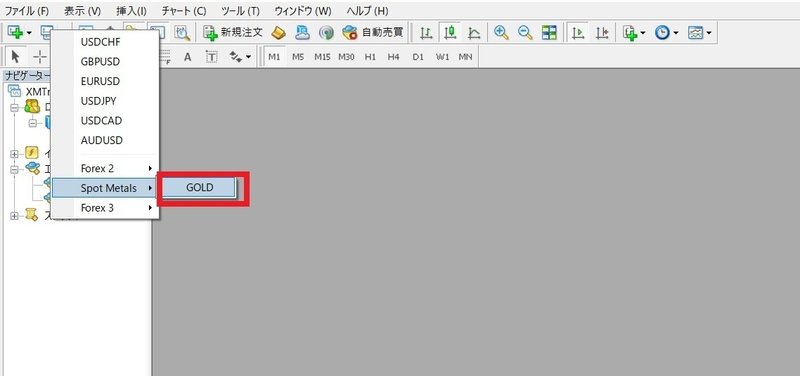The width and height of the screenshot is (800, 376).
Task: Select the D1 timeframe
Action: (x=418, y=57)
